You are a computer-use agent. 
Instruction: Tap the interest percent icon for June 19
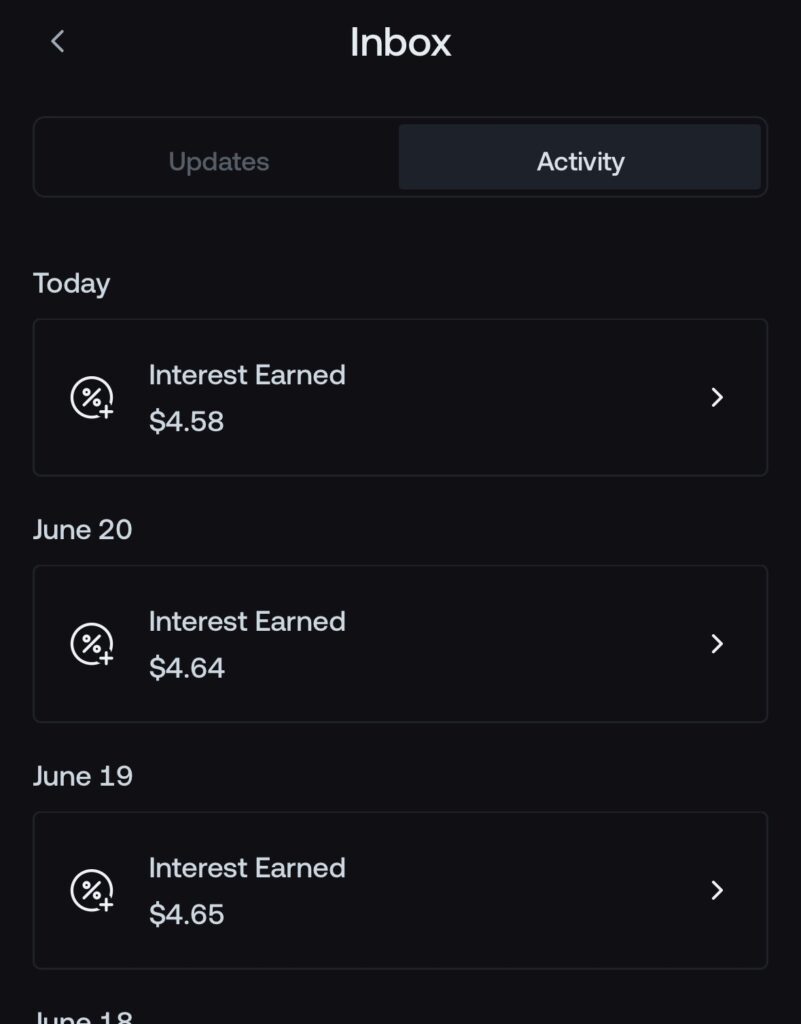click(92, 890)
